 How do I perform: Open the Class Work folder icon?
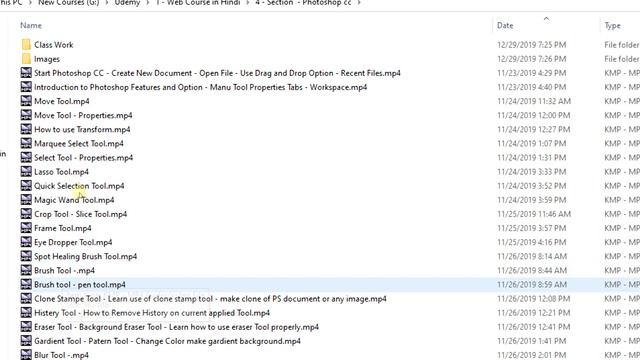(26, 44)
